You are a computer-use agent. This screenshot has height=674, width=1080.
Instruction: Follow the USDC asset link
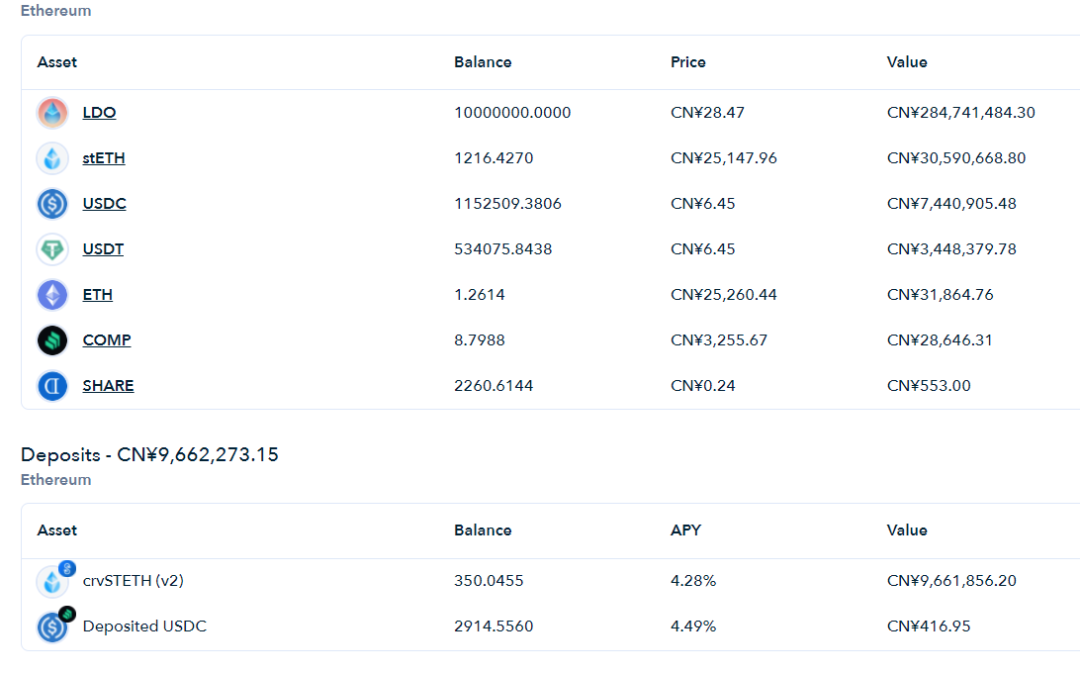point(104,204)
